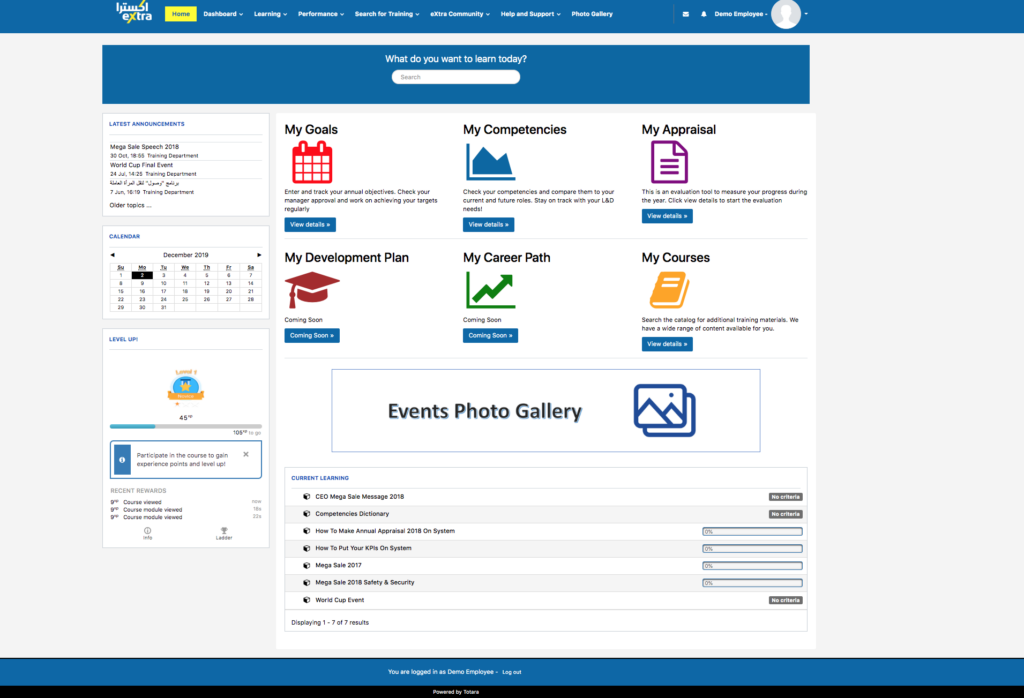Click the red My Goals calendar icon

click(x=312, y=162)
